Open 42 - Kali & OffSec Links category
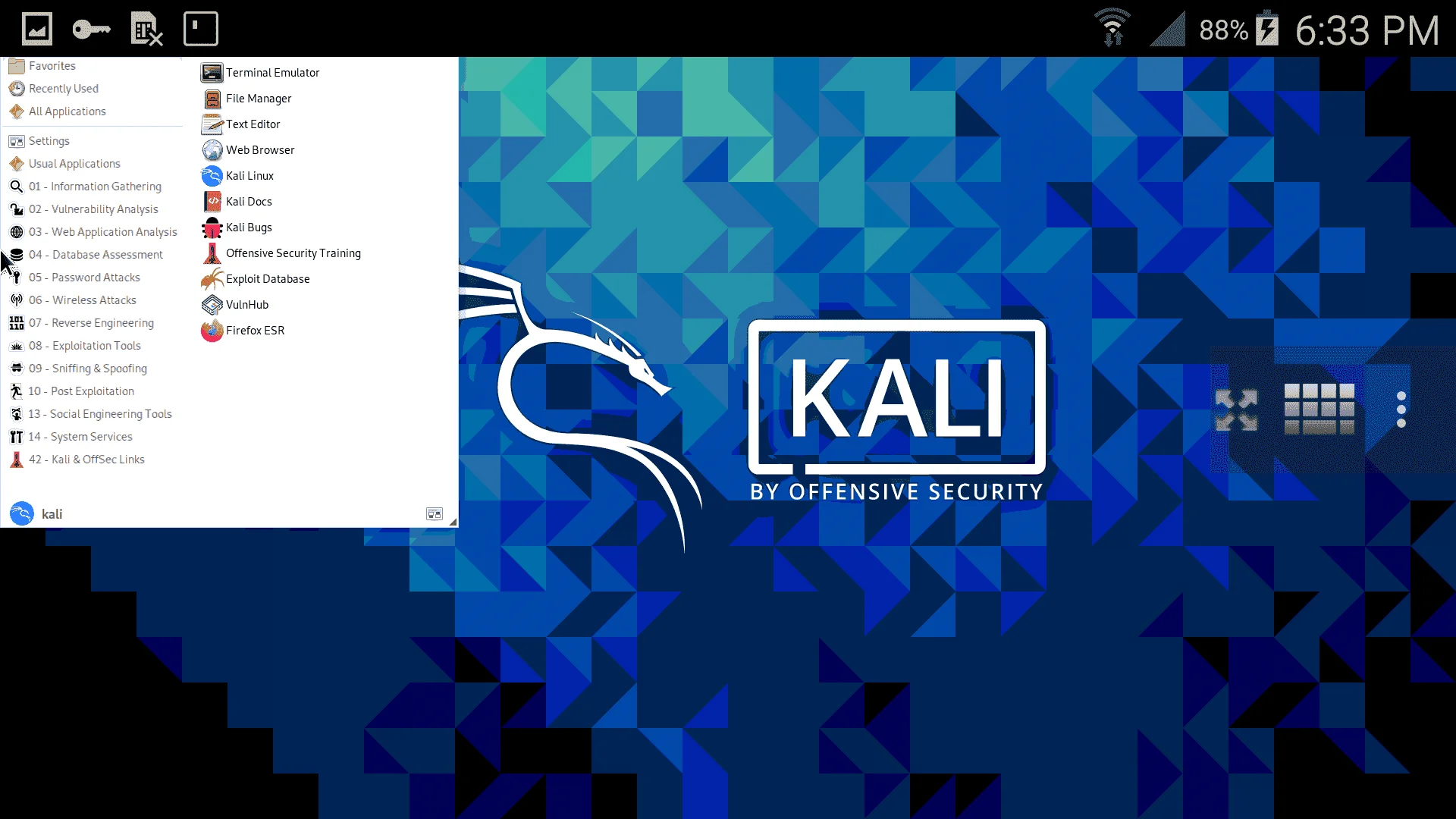This screenshot has width=1456, height=819. 77,460
